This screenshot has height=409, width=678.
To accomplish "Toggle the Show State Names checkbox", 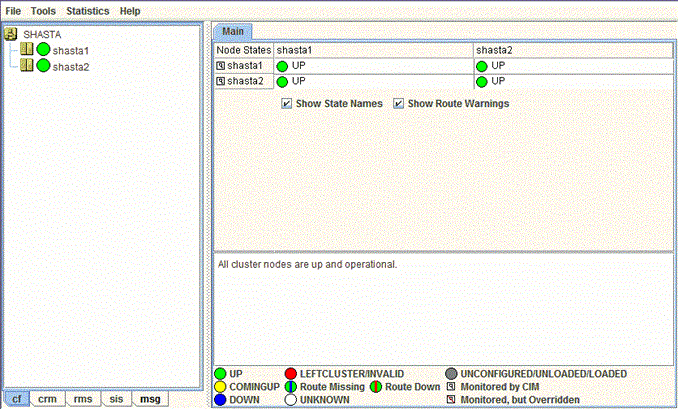I will click(287, 104).
